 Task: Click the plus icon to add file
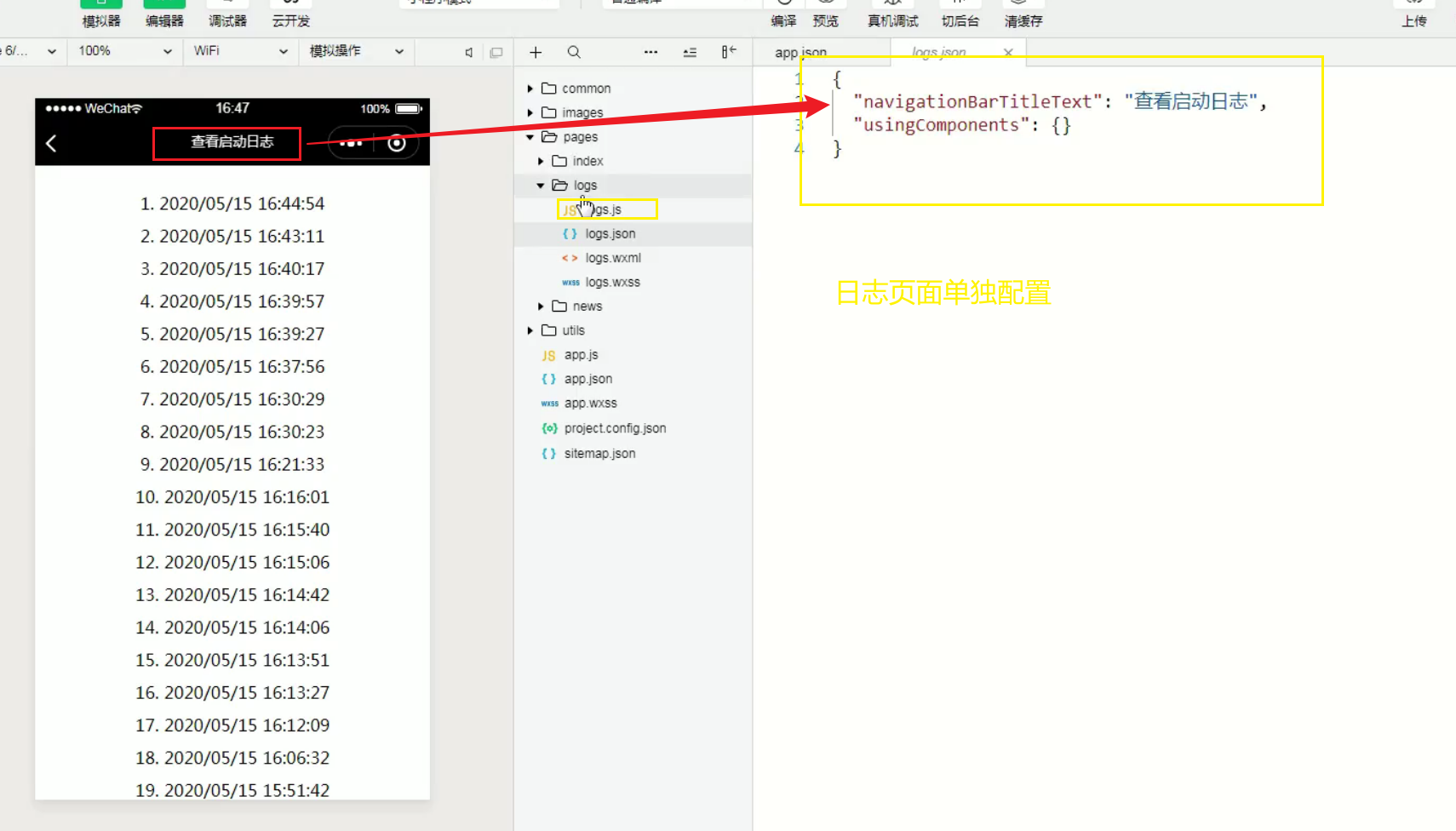point(536,52)
